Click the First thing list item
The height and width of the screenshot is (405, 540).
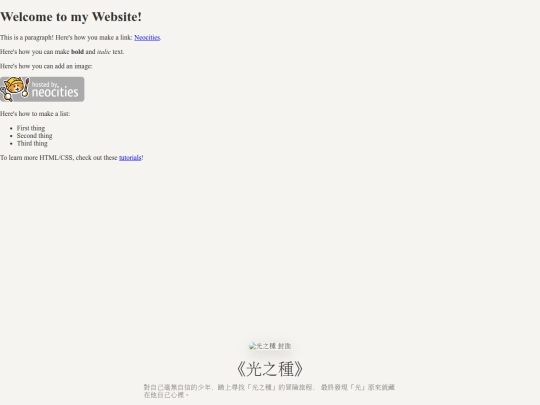pyautogui.click(x=31, y=128)
